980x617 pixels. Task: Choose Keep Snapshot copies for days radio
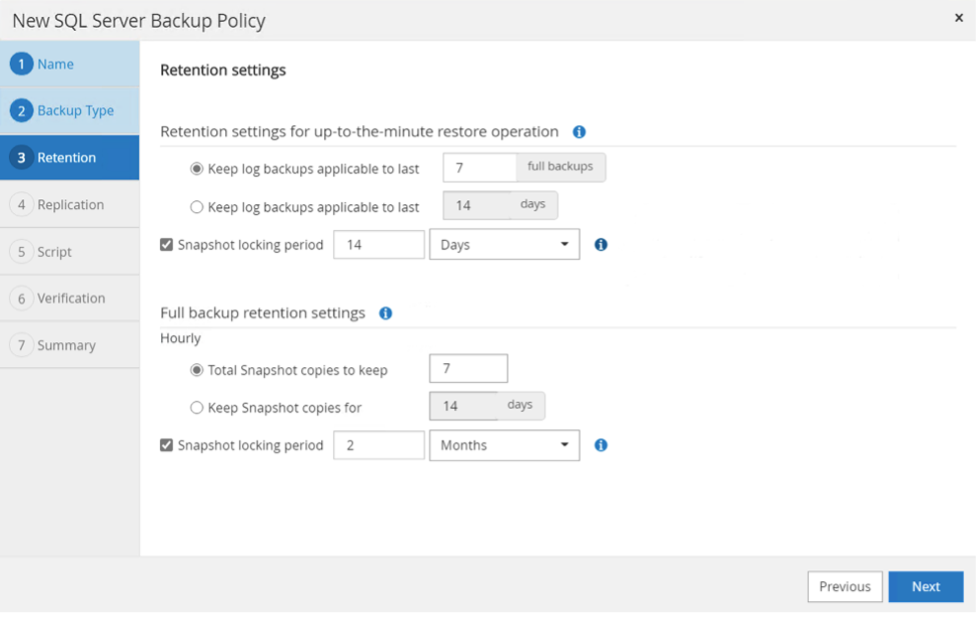[196, 408]
